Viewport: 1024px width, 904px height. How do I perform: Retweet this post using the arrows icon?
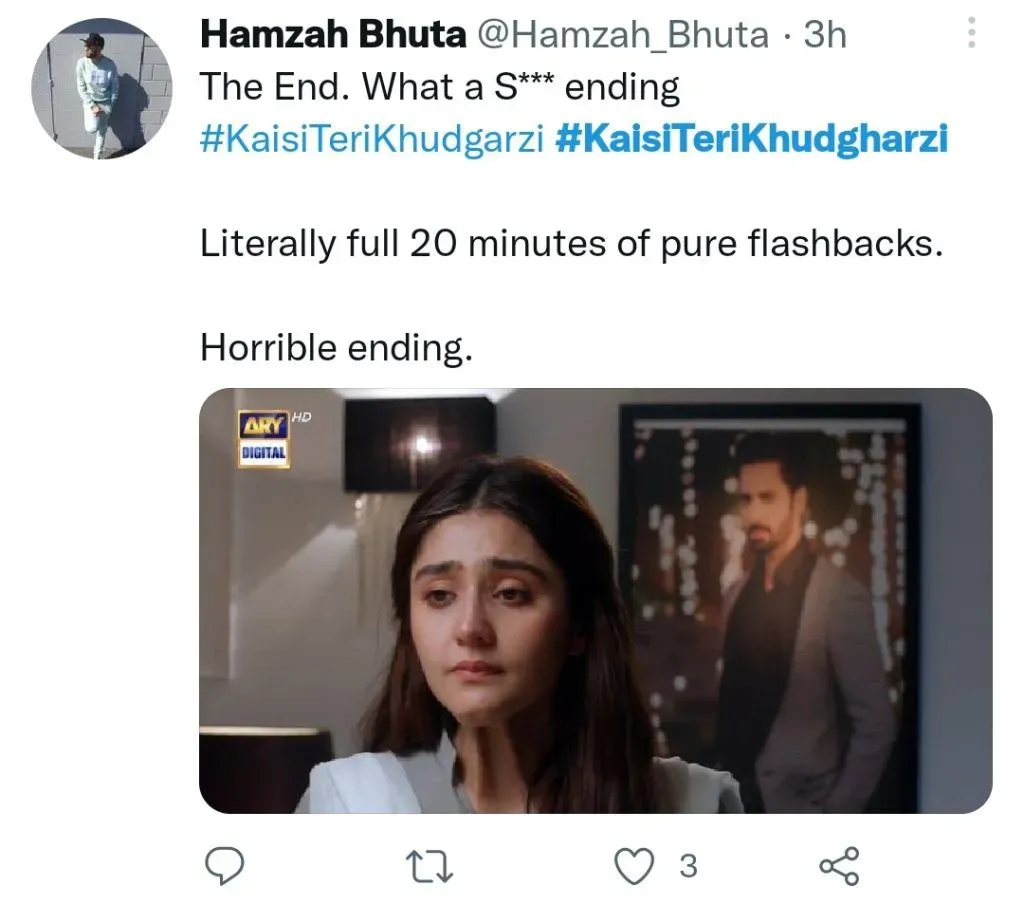(429, 866)
